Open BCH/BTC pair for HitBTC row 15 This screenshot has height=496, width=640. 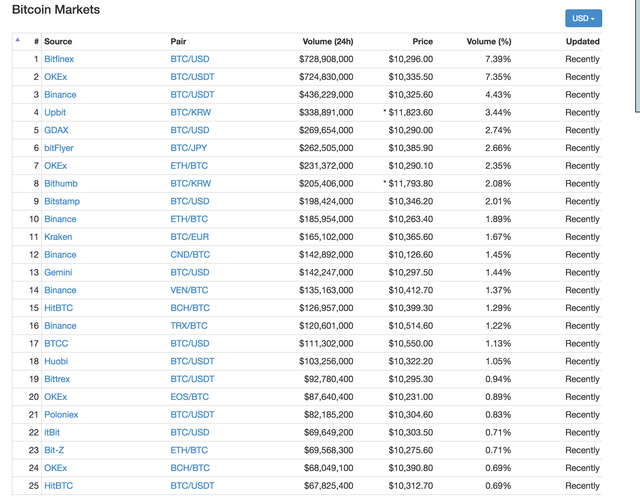[190, 308]
